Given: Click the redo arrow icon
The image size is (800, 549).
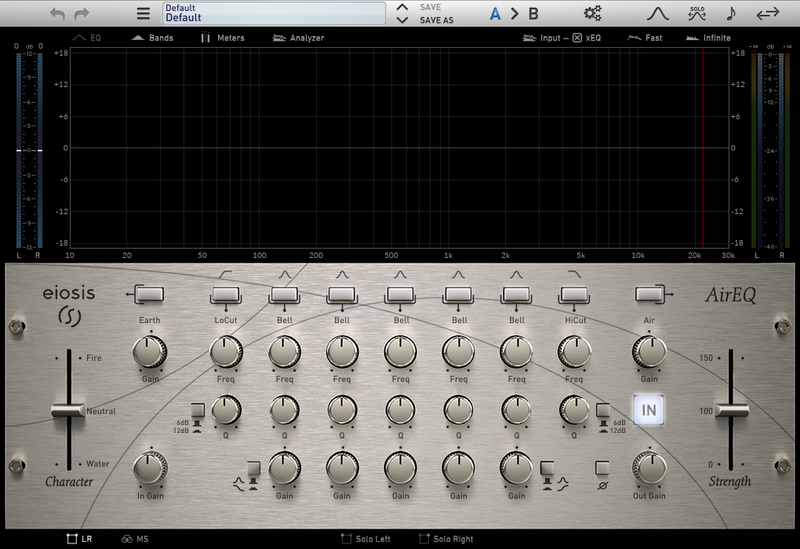Looking at the screenshot, I should pyautogui.click(x=82, y=14).
